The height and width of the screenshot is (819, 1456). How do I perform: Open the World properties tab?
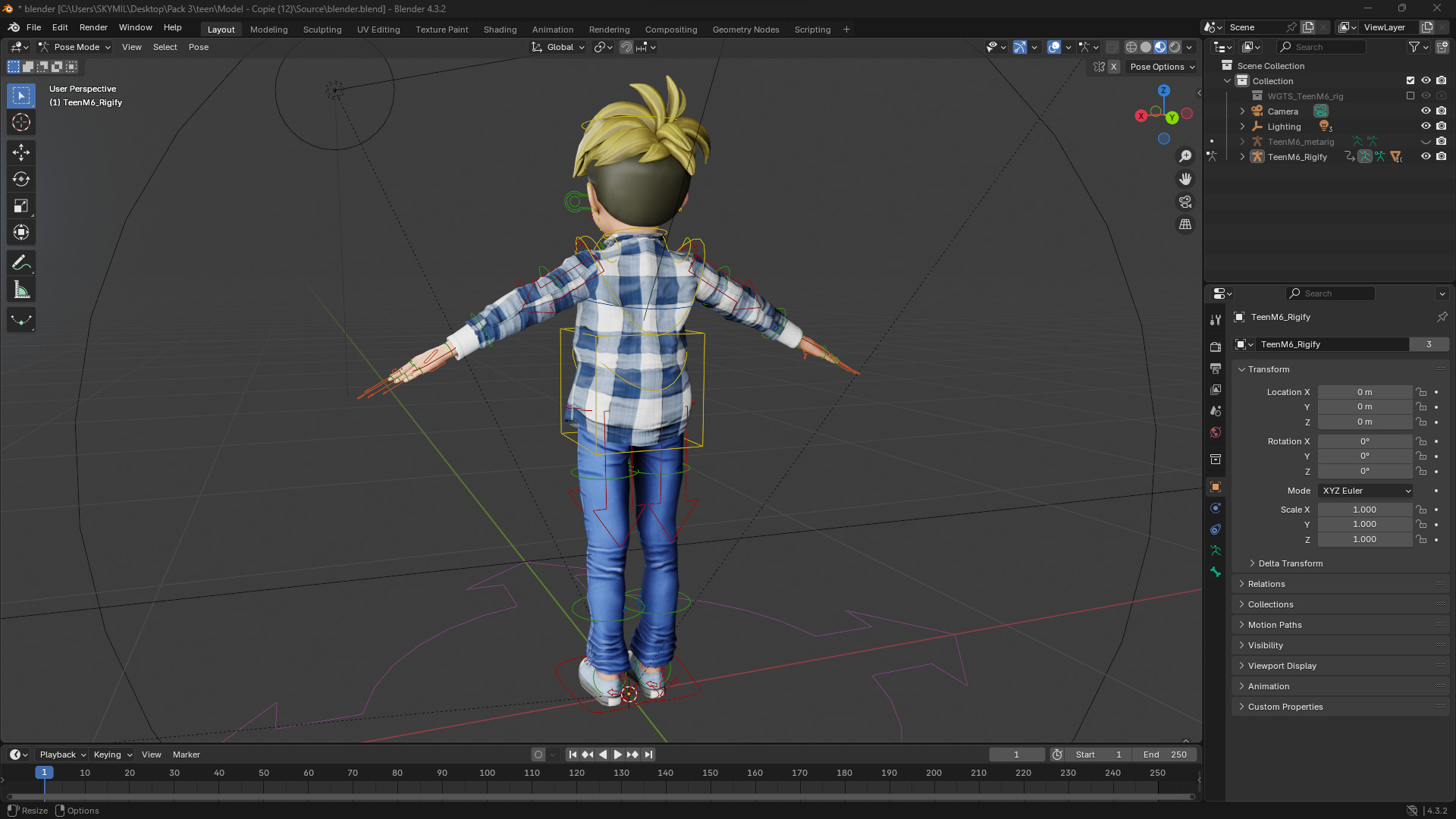[1216, 431]
